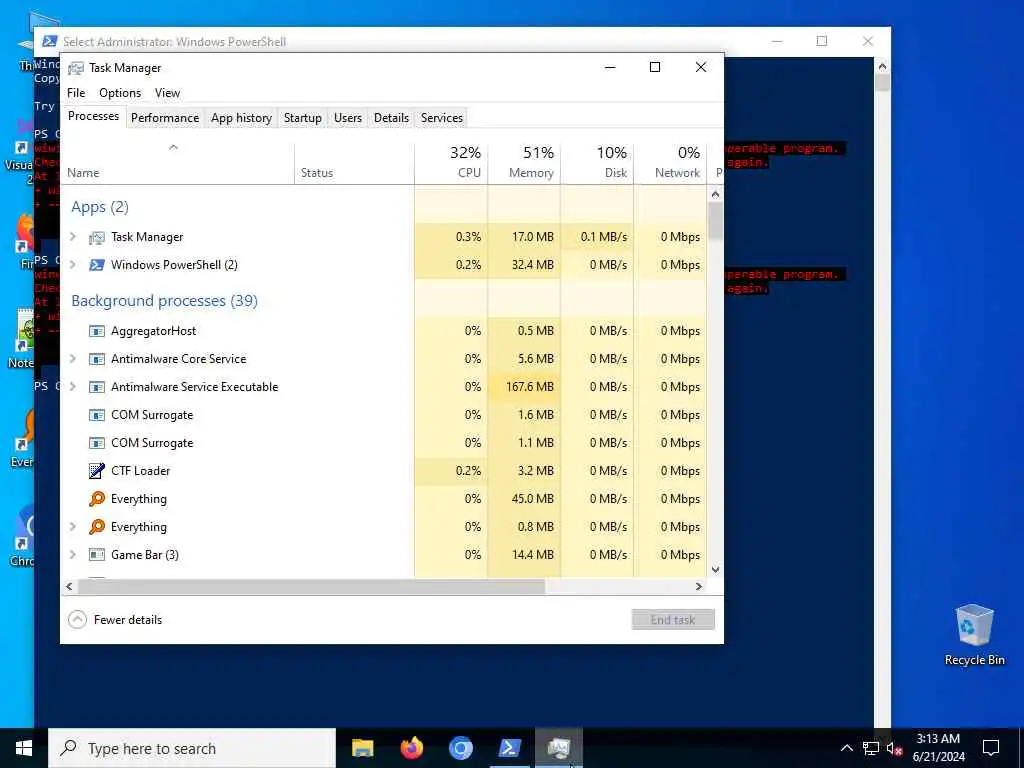Sort processes by CPU usage
This screenshot has height=768, width=1024.
(x=451, y=163)
